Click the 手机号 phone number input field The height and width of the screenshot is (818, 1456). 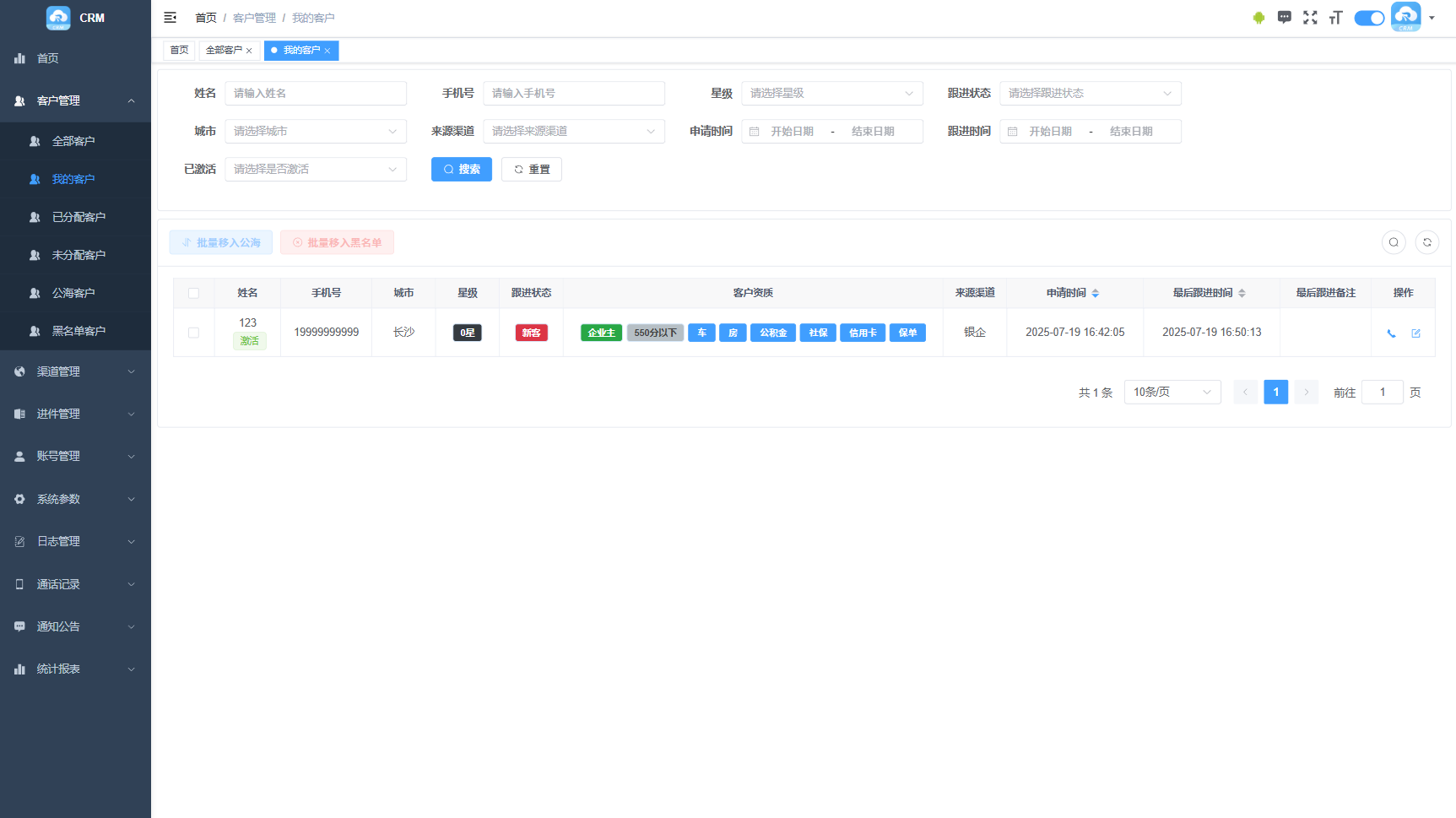pos(573,93)
